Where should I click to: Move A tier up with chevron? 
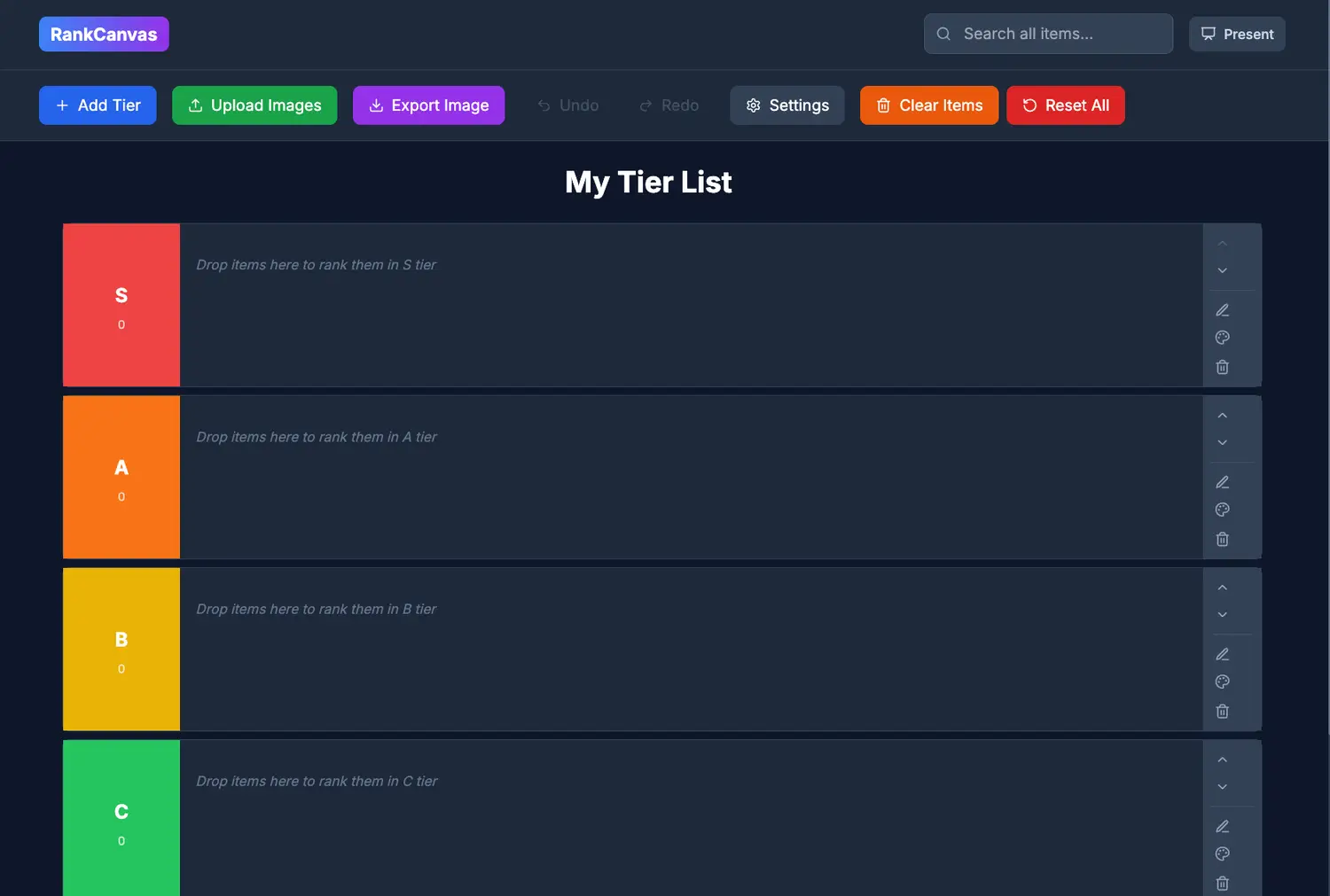point(1222,416)
